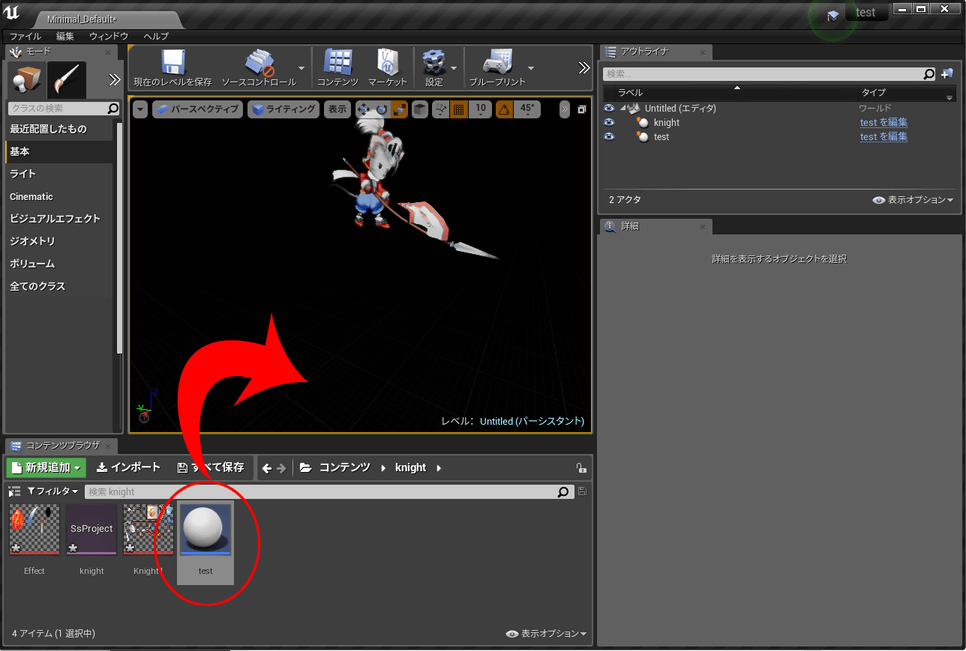The image size is (966, 651).
Task: Click the 新規追加 button
Action: (46, 467)
